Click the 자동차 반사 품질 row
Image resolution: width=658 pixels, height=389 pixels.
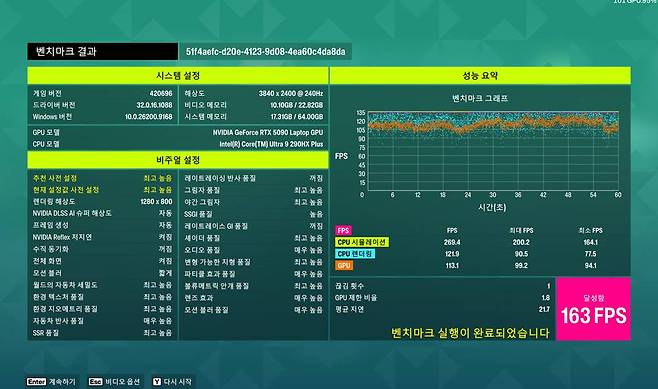pyautogui.click(x=102, y=321)
